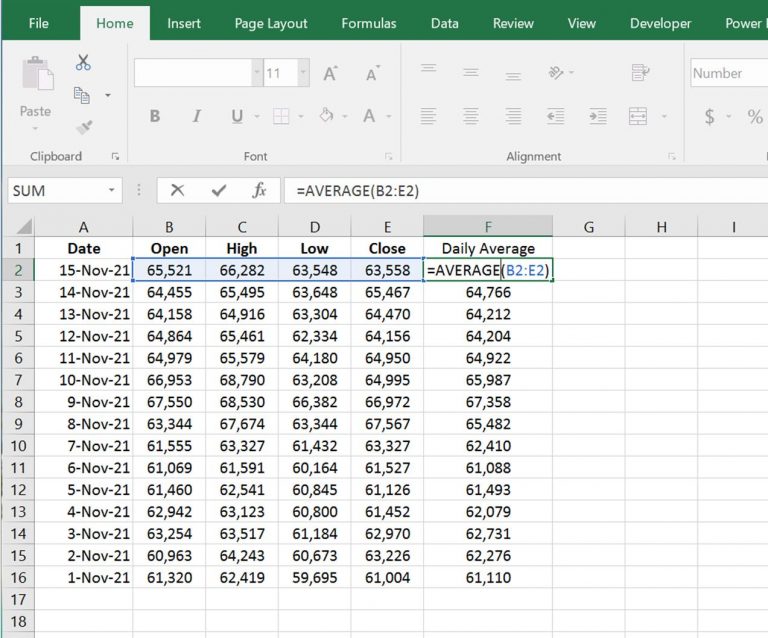
Task: Click the Format Painter brush icon
Action: click(x=83, y=128)
